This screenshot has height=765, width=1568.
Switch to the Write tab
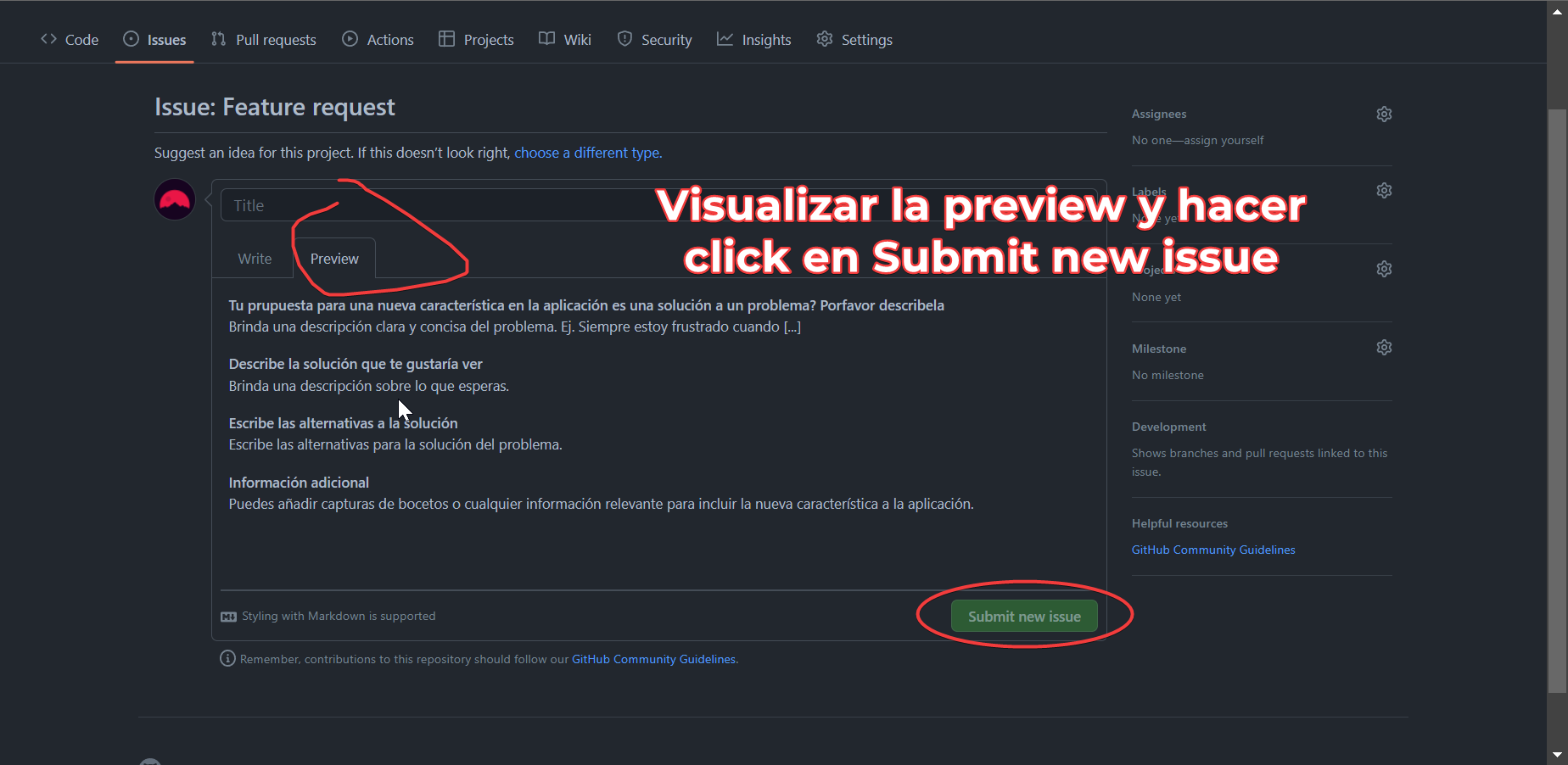tap(255, 259)
